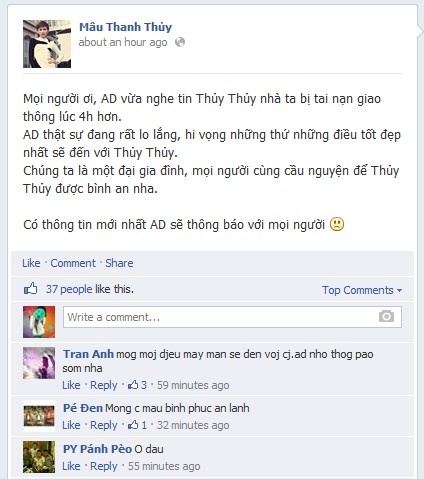Screen dimensions: 424x479
Task: Attach a photo using the camera icon
Action: point(386,316)
